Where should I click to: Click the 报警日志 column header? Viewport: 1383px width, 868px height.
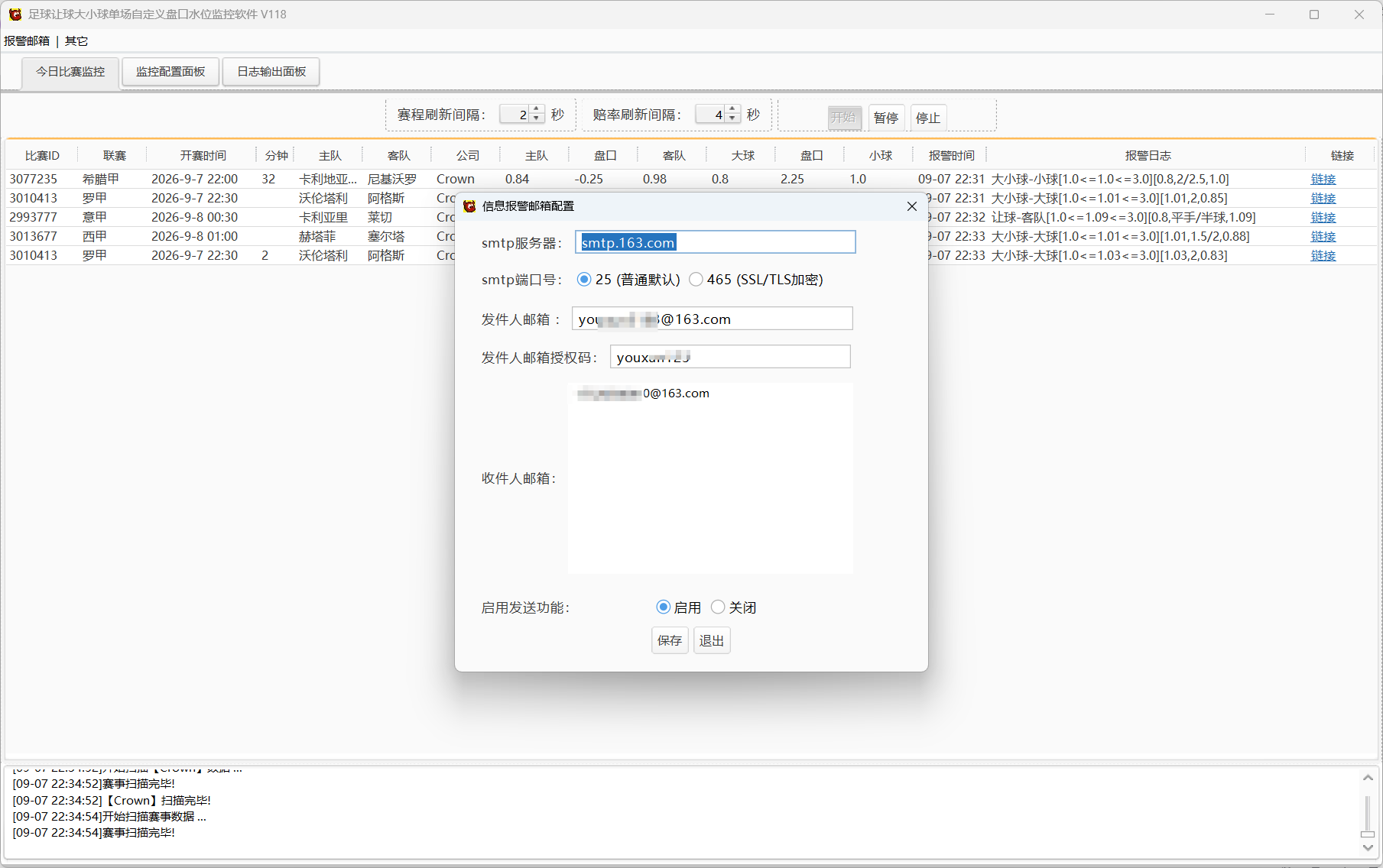(x=1147, y=155)
